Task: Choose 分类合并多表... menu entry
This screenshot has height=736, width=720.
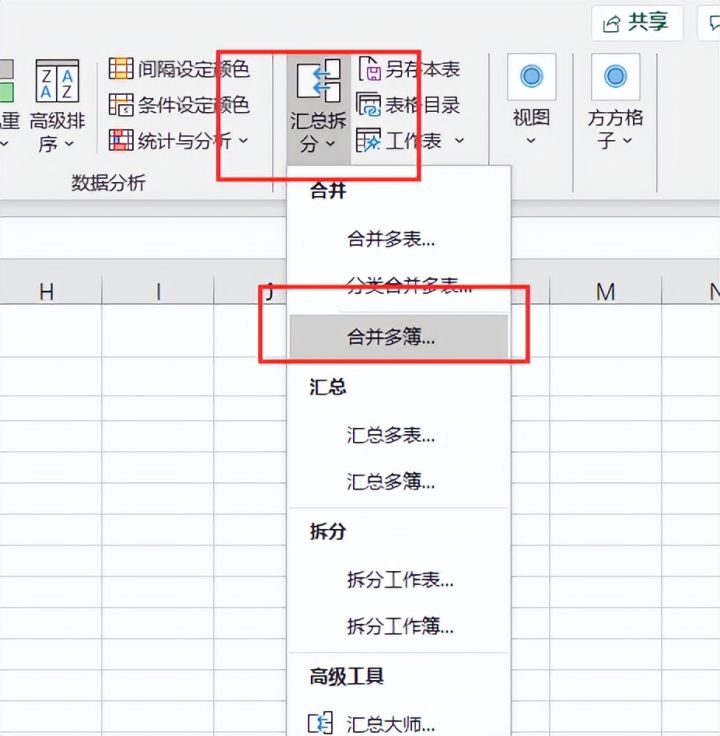Action: coord(398,285)
